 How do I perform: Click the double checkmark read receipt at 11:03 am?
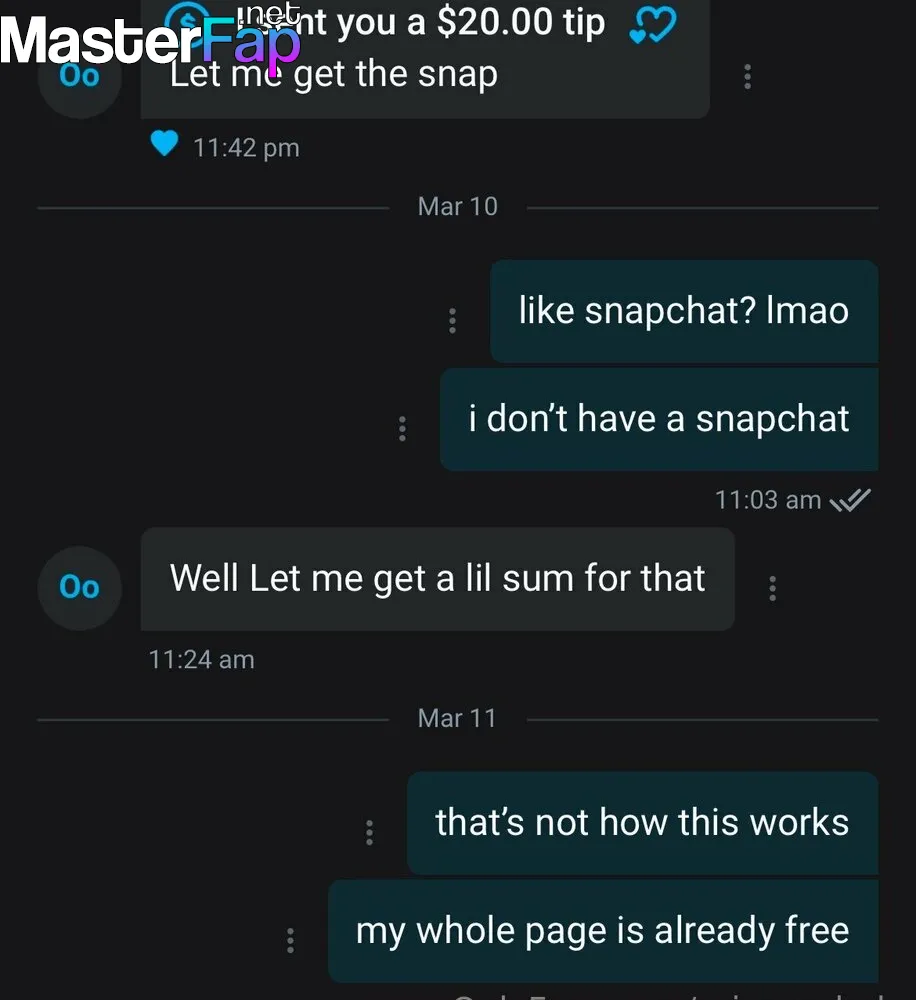(850, 500)
